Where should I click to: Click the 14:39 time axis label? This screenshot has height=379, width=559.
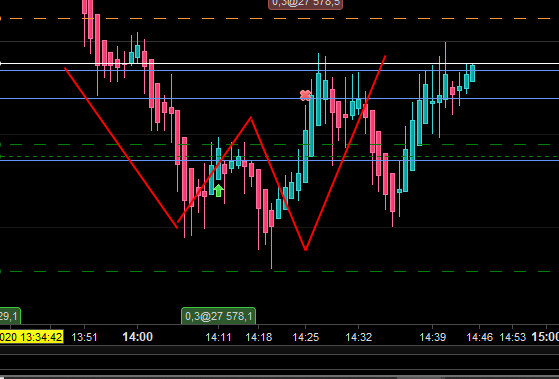pos(432,337)
